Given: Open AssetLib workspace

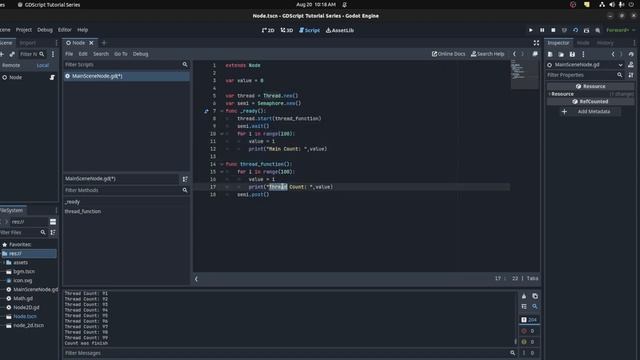Looking at the screenshot, I should (x=340, y=30).
